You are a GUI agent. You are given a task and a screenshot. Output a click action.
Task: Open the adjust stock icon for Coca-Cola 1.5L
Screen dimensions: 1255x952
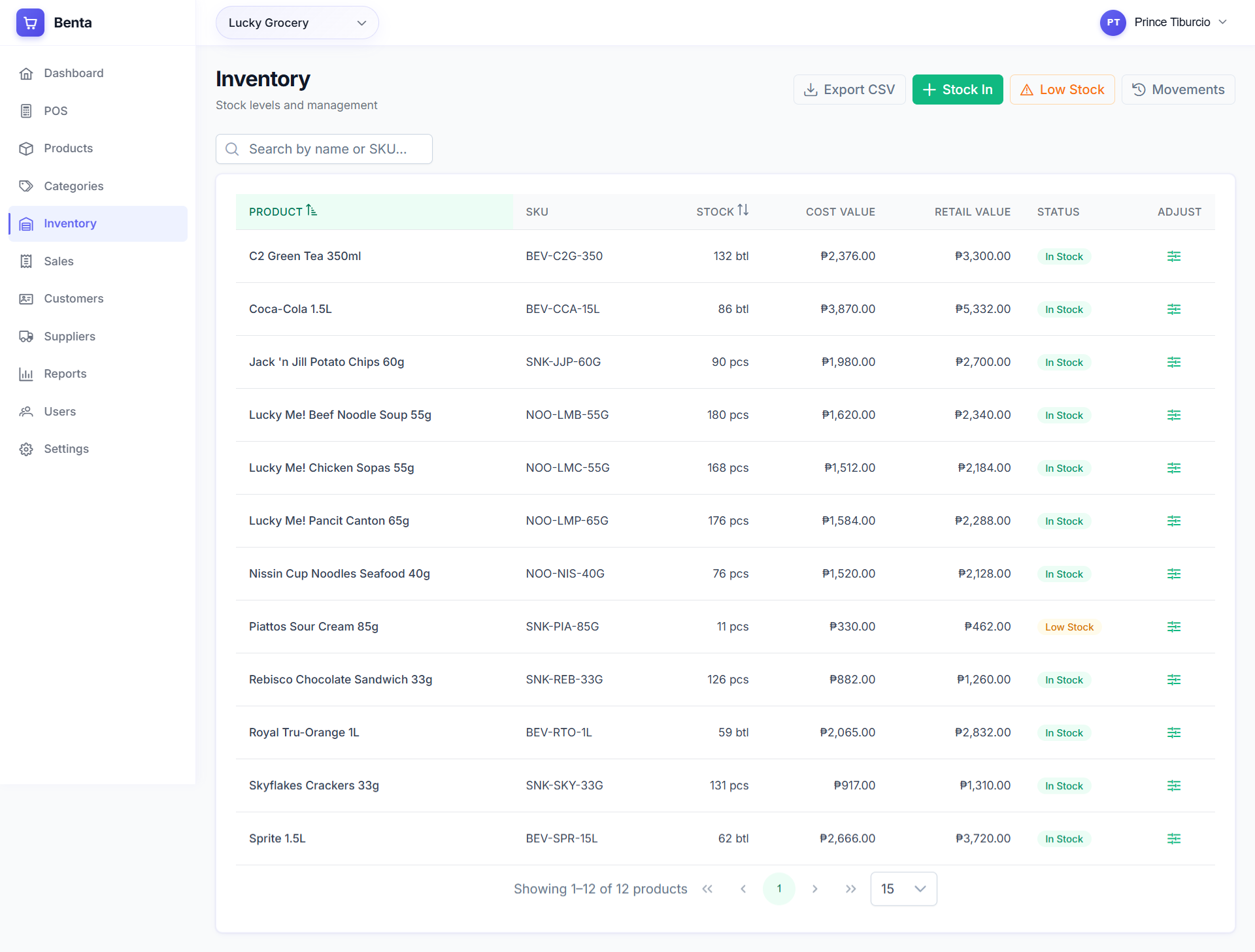click(x=1174, y=309)
